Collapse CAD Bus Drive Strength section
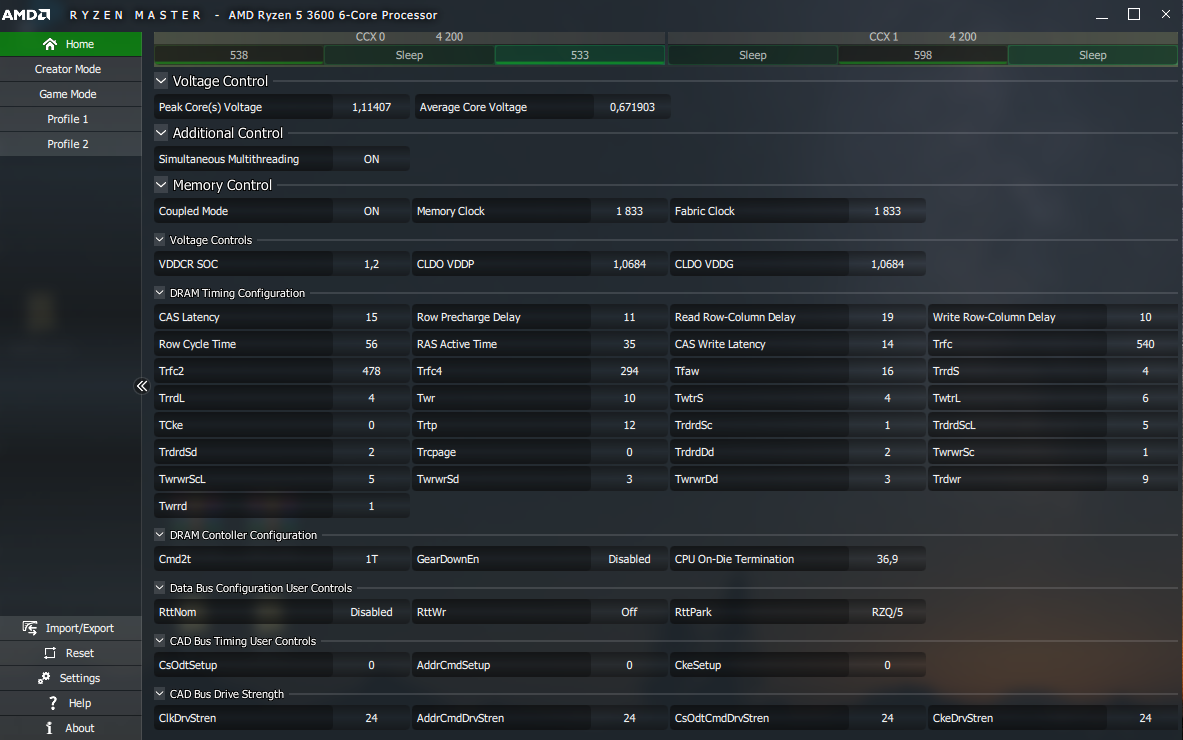The image size is (1183, 740). click(x=159, y=692)
